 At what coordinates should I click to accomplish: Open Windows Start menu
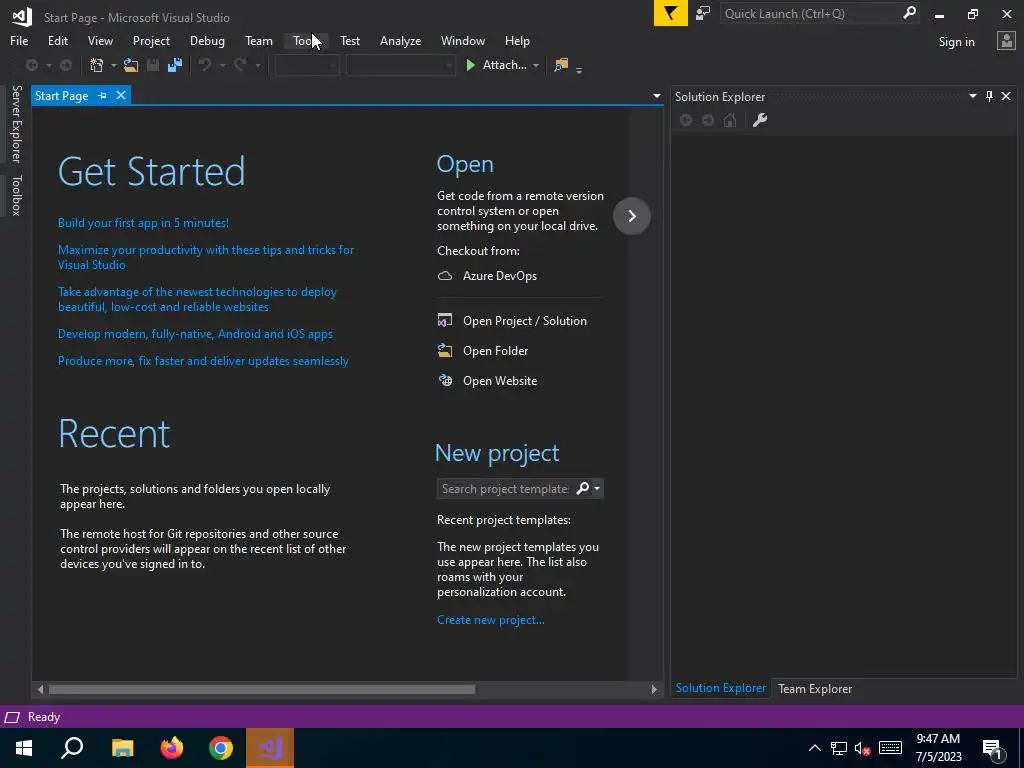24,748
